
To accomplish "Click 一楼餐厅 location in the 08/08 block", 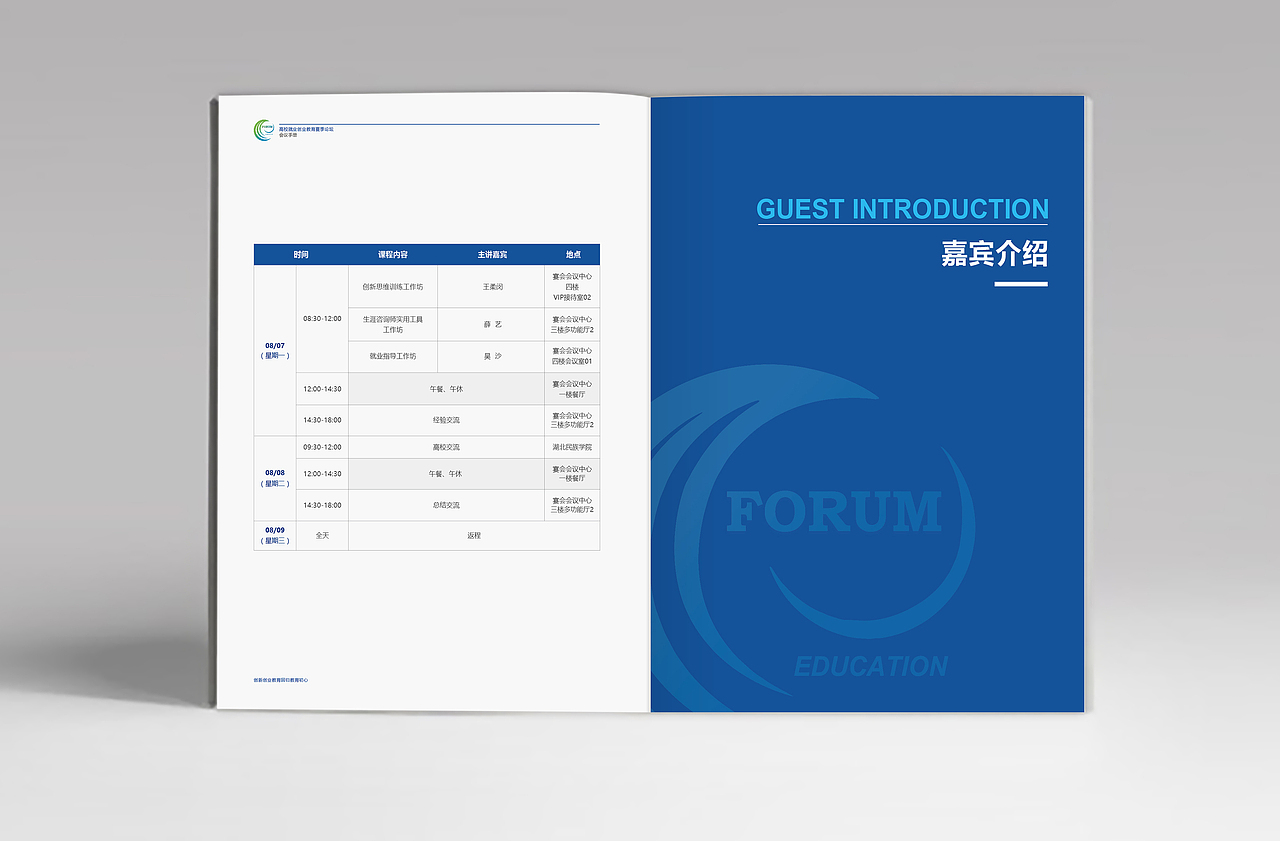I will tap(573, 474).
